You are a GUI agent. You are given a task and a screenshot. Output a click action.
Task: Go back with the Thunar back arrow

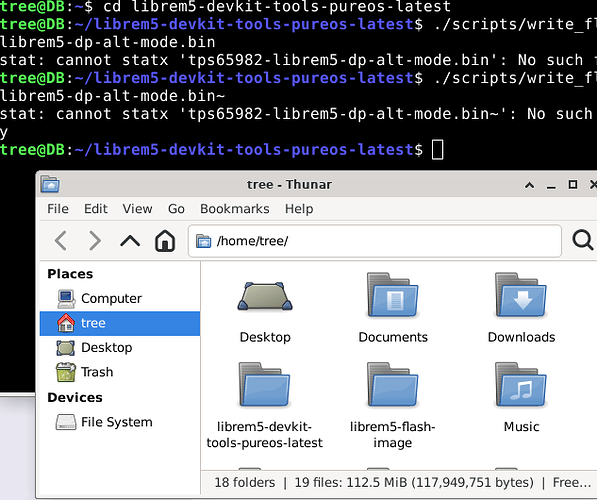pos(61,241)
